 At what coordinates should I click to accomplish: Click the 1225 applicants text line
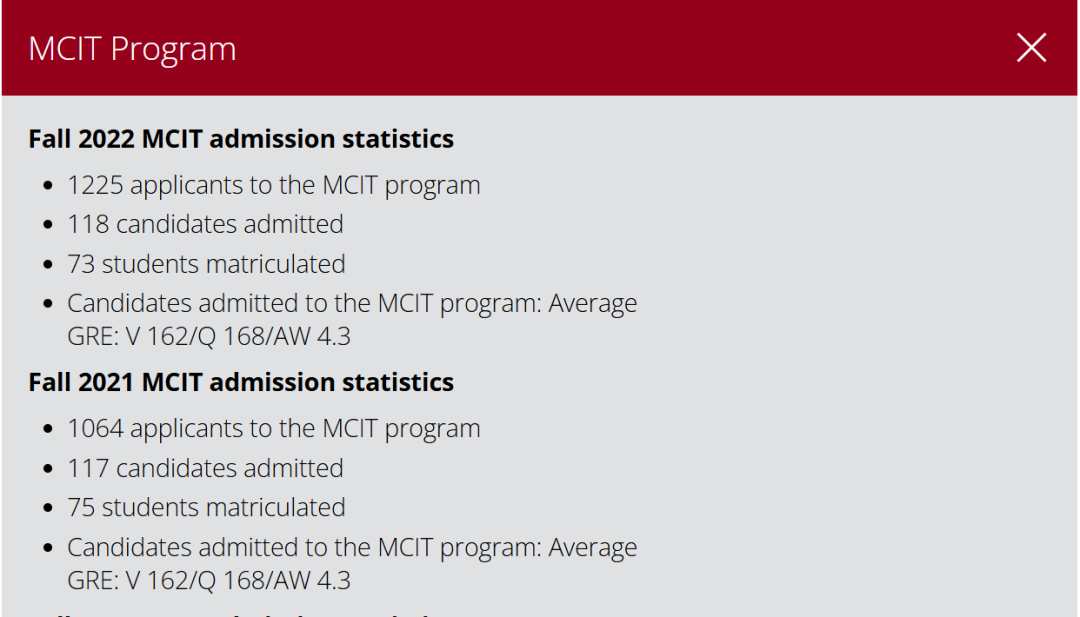273,185
